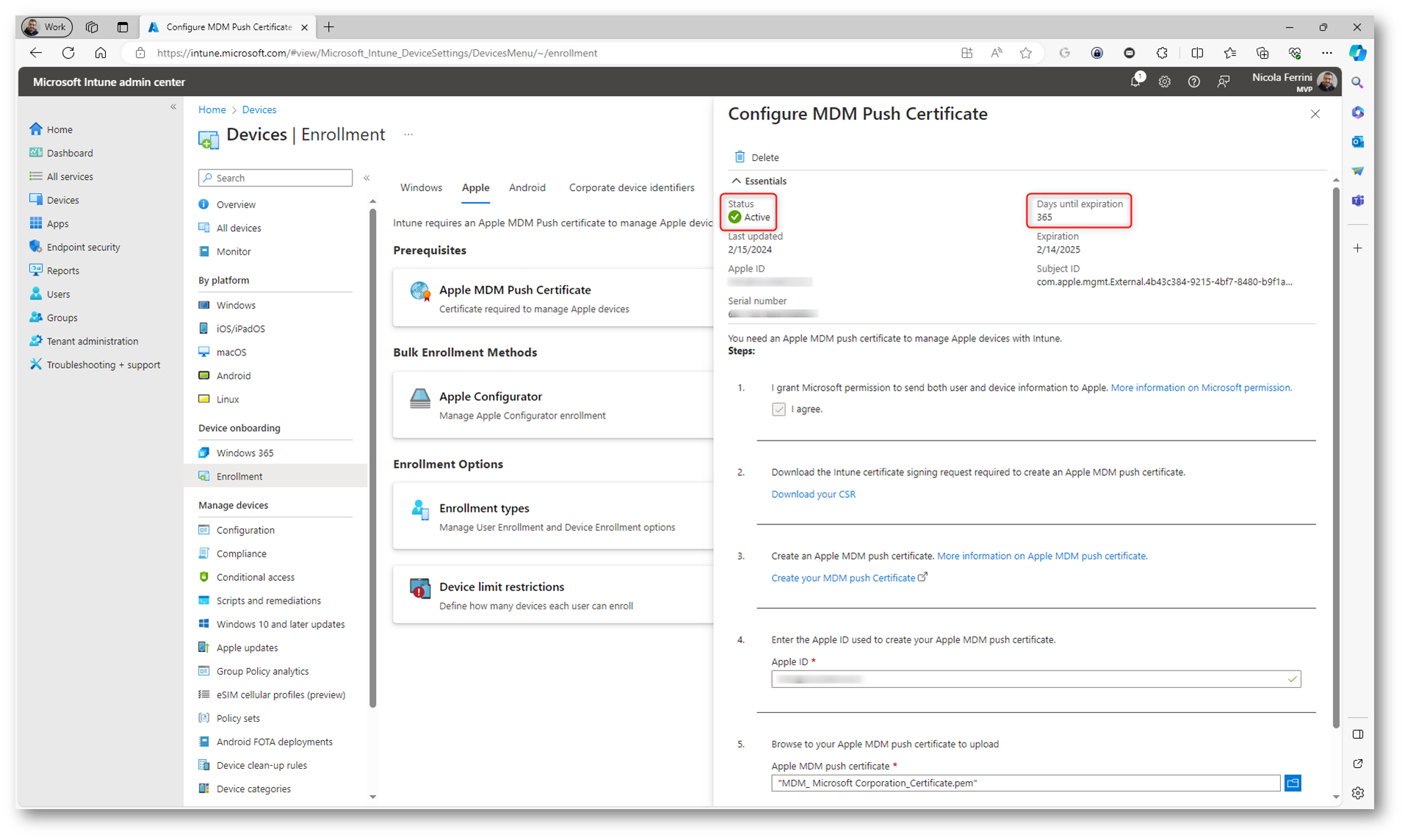Open Outlook icon in Edge sidebar
This screenshot has width=1405, height=840.
click(1358, 142)
